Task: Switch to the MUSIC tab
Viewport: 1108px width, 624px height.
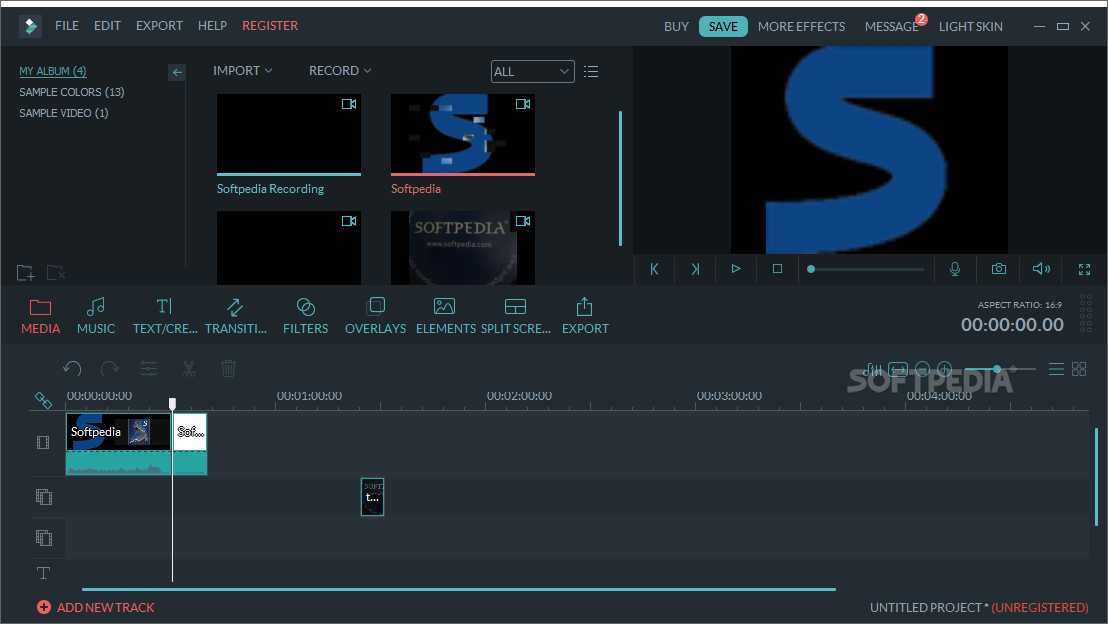Action: 96,316
